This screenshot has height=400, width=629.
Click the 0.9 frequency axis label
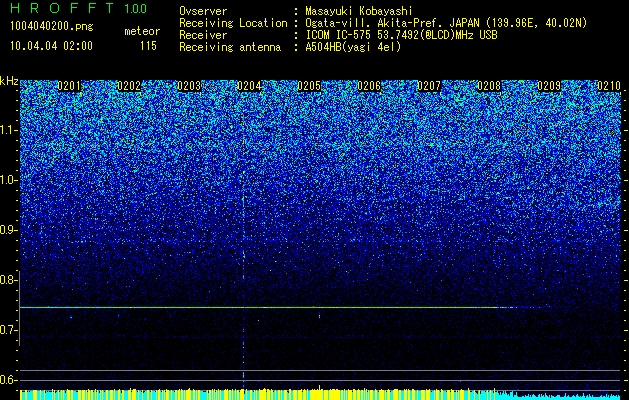[8, 230]
